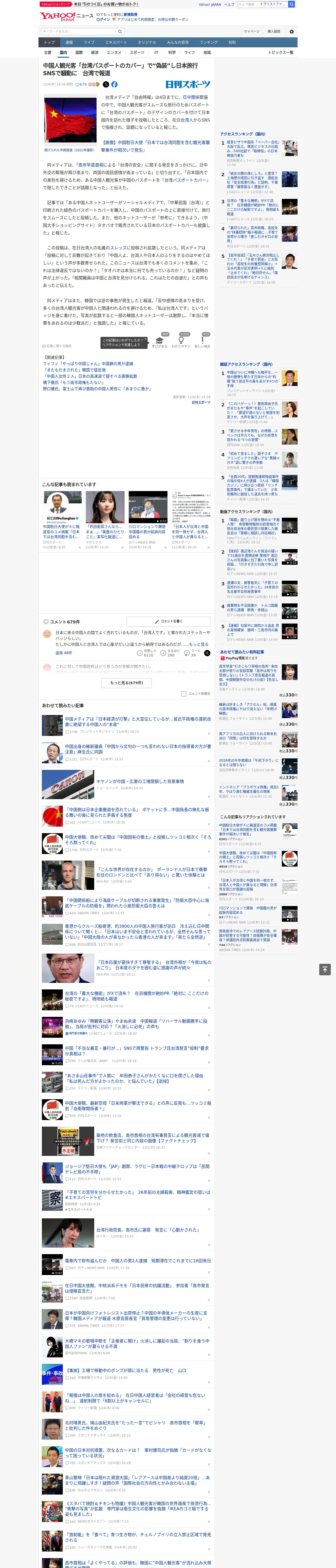336x1568 pixels.
Task: Open the 速報 tab
Action: [69, 42]
